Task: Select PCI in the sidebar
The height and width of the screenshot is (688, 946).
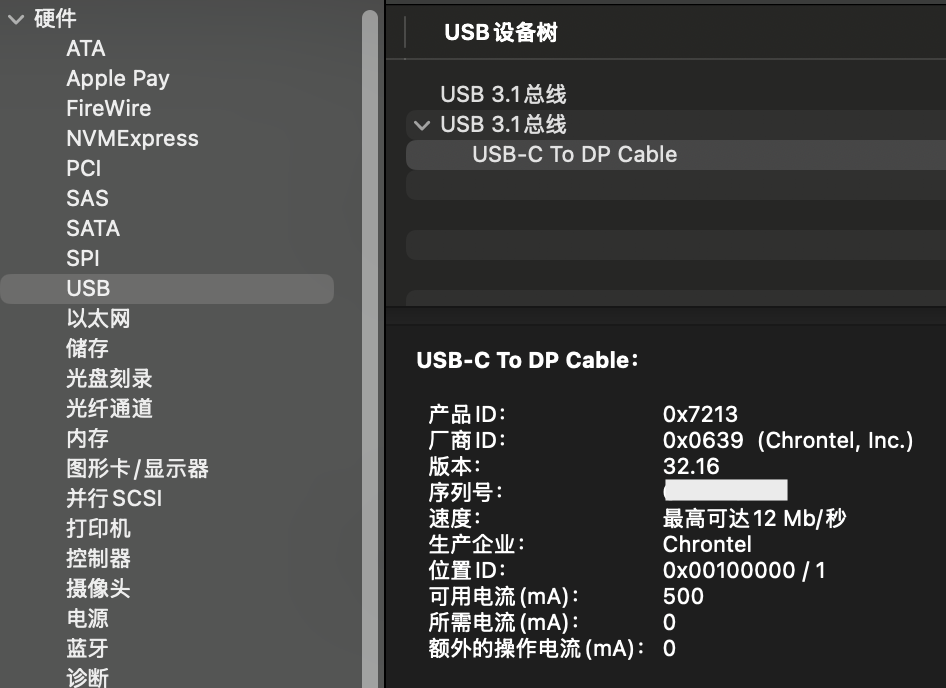Action: 84,168
